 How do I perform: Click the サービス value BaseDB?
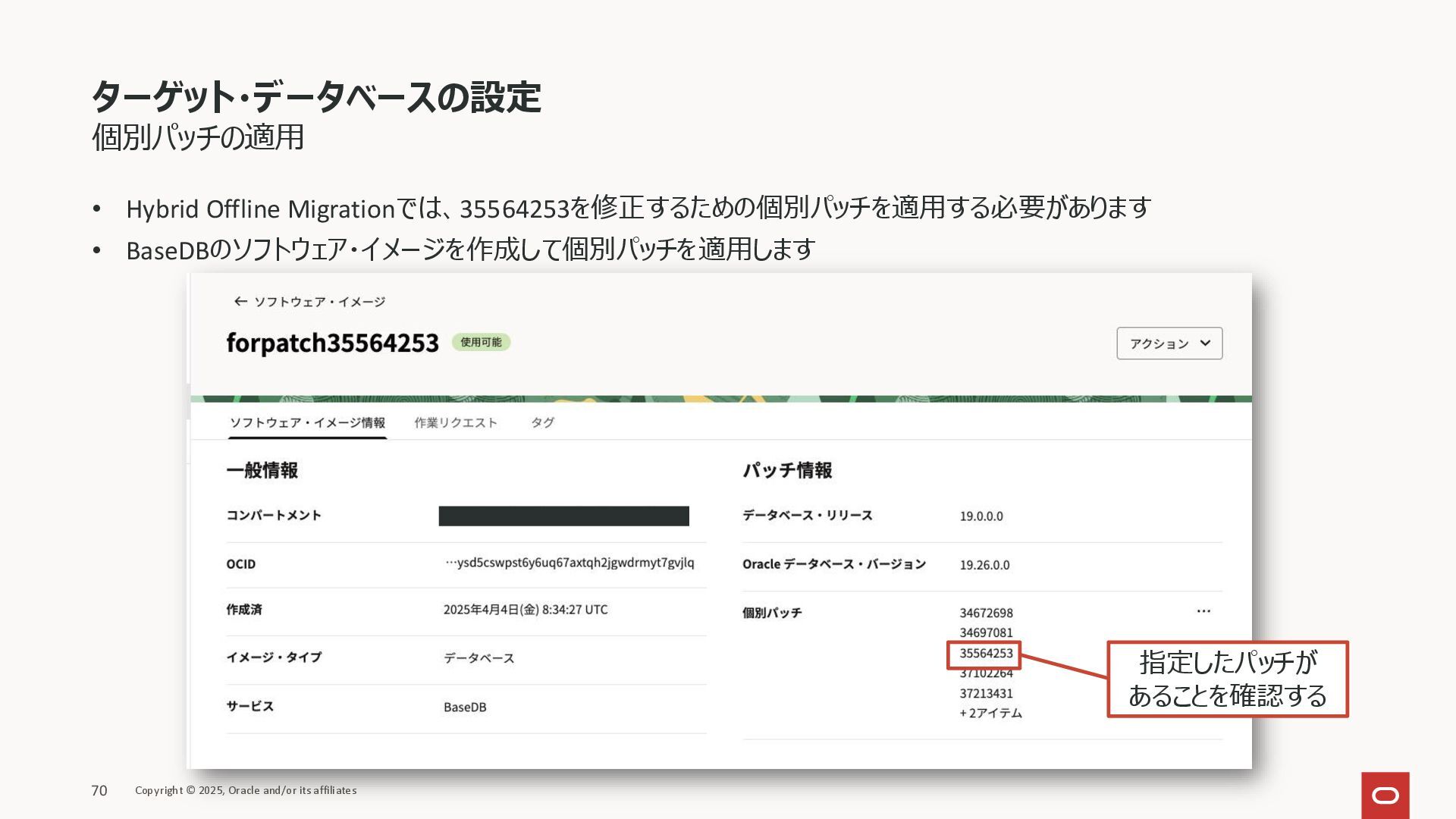pyautogui.click(x=465, y=707)
